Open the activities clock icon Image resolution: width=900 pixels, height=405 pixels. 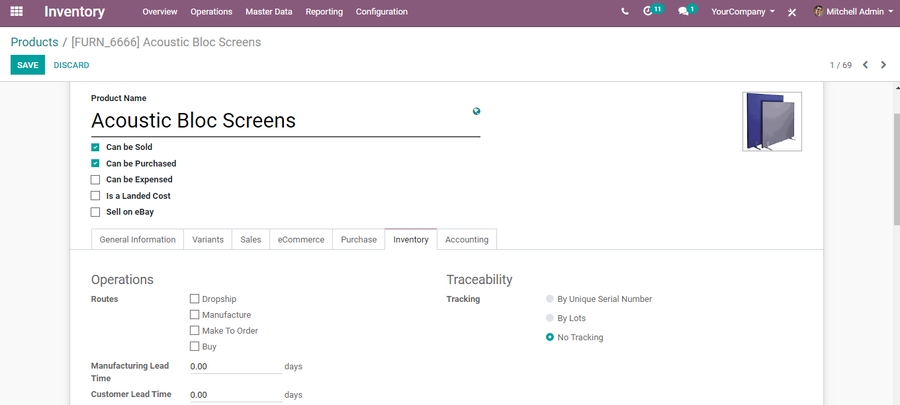click(x=649, y=12)
